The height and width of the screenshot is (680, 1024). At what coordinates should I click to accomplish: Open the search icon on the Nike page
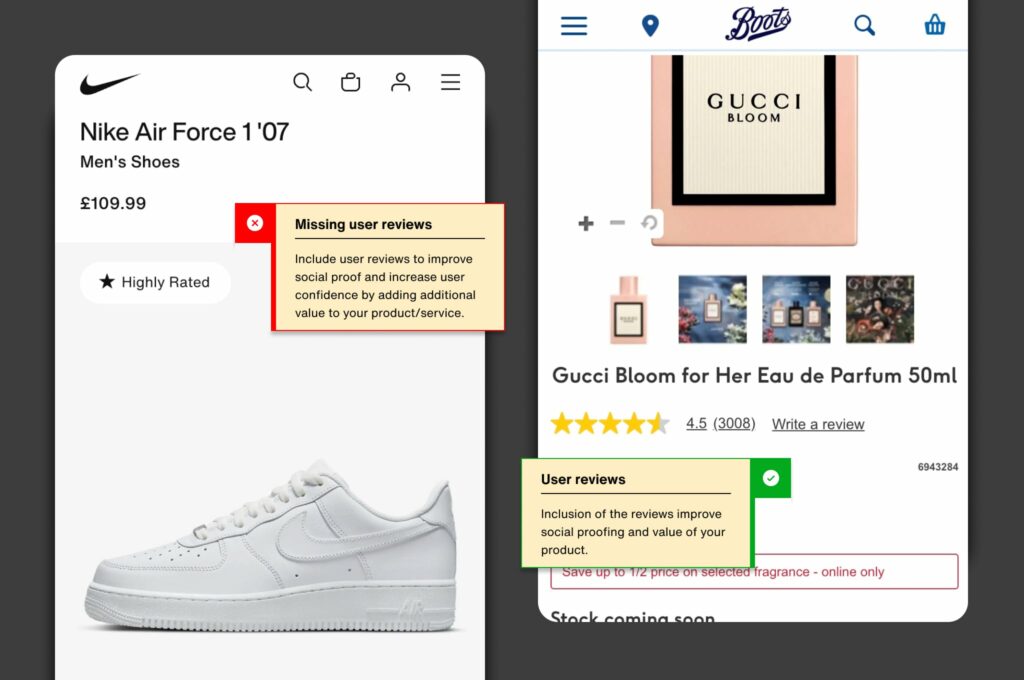(x=302, y=82)
